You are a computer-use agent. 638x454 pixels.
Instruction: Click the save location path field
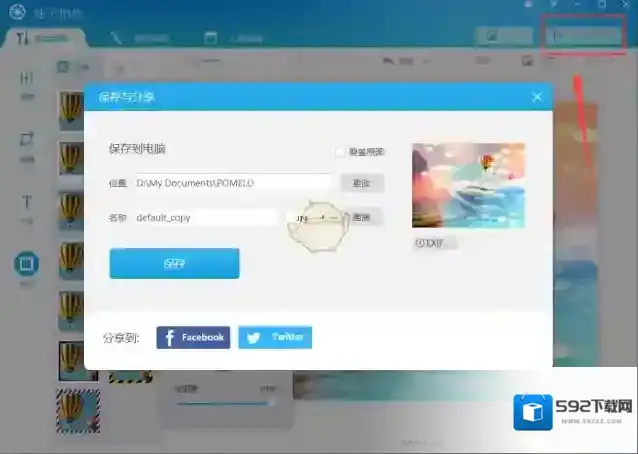pos(231,183)
